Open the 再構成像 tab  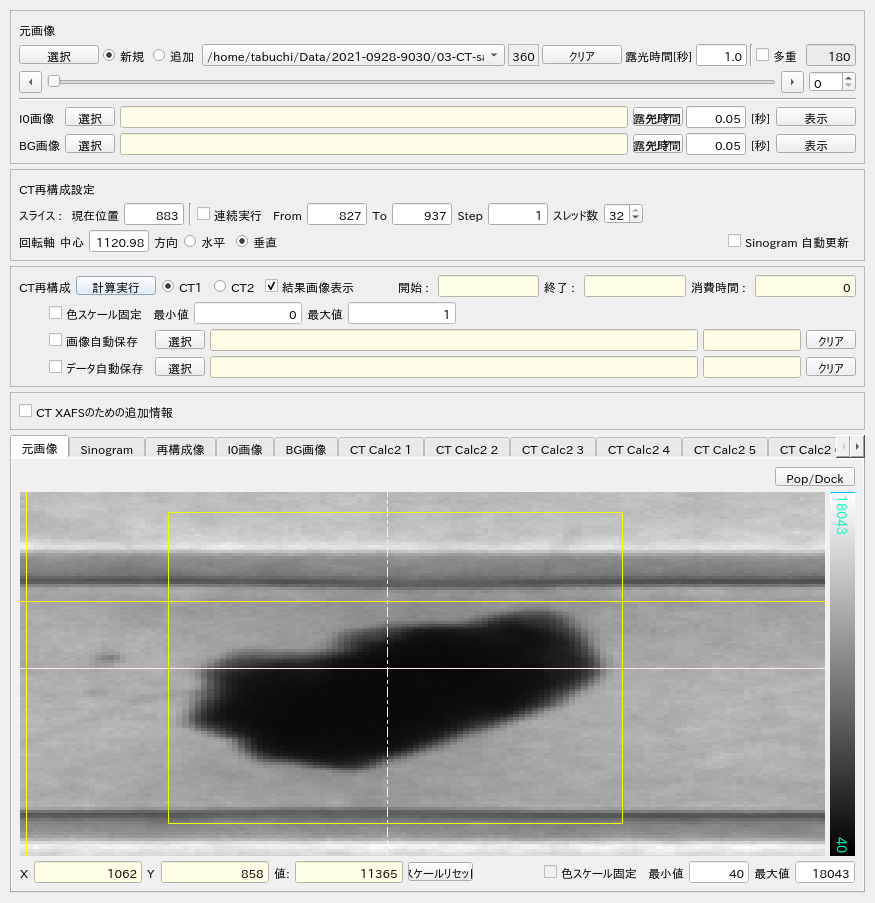click(181, 449)
